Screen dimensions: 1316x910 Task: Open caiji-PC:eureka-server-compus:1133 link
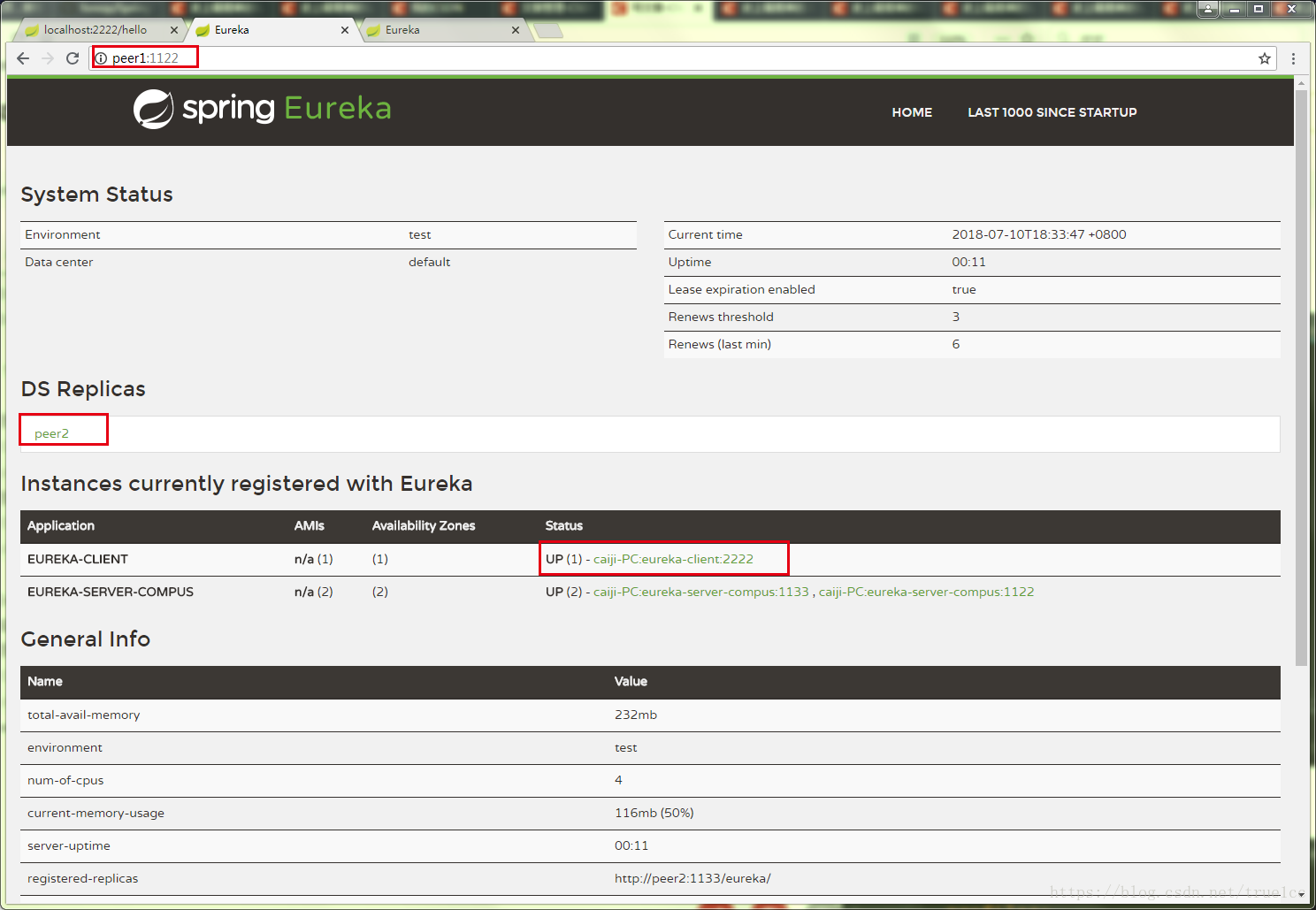[x=701, y=592]
